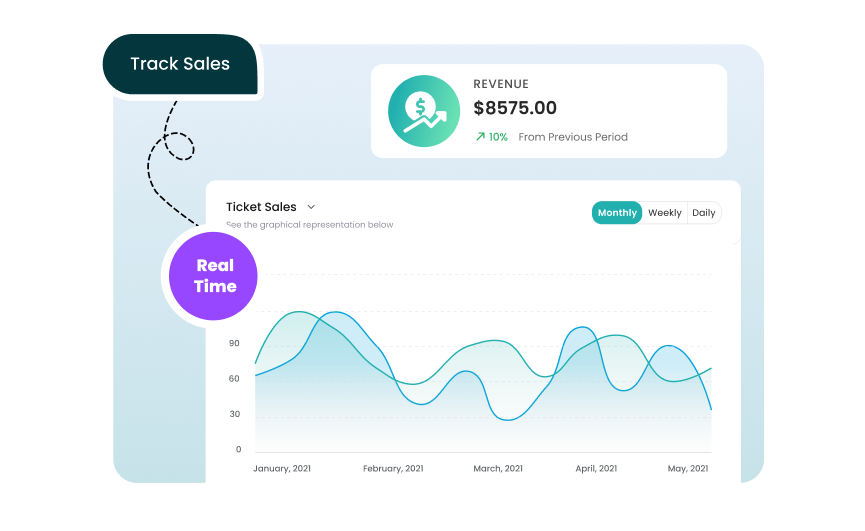
Task: Click the Track Sales label
Action: coord(180,64)
